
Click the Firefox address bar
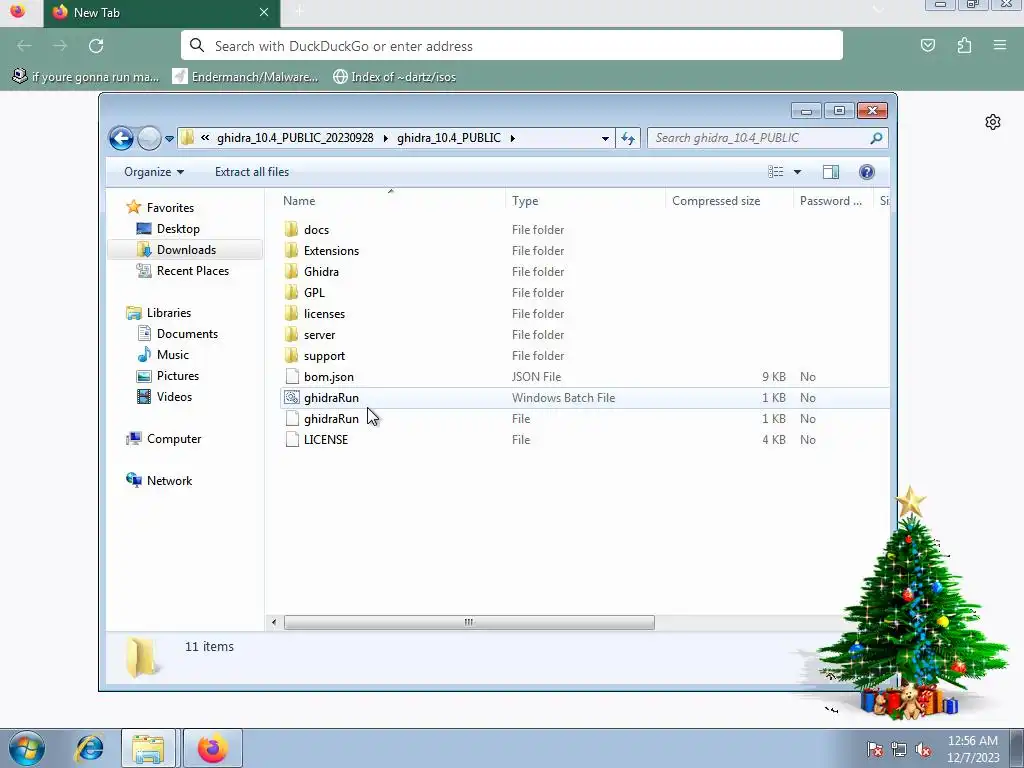(511, 46)
